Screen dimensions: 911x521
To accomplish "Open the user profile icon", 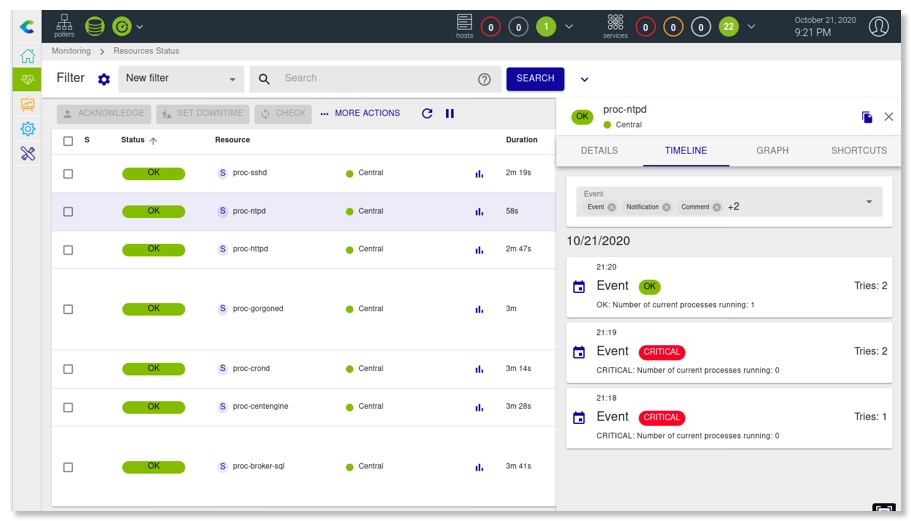I will pyautogui.click(x=878, y=27).
